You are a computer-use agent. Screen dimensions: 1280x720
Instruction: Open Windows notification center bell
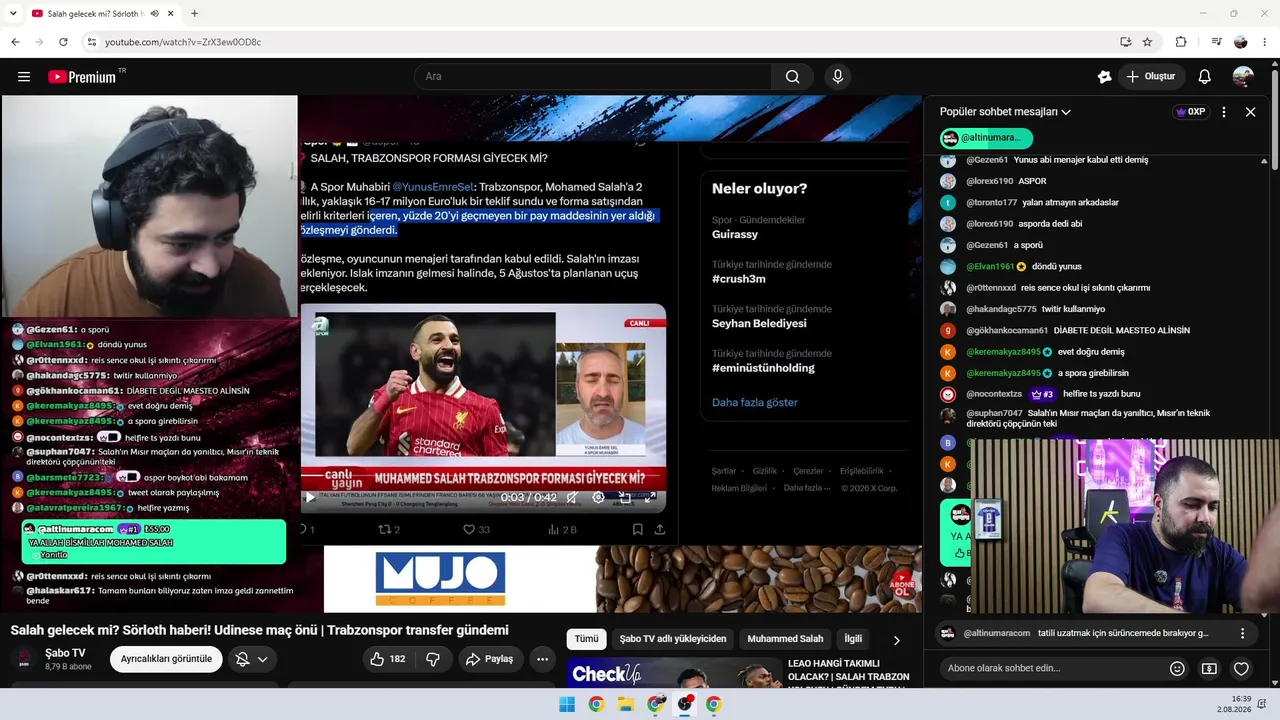click(x=1262, y=704)
